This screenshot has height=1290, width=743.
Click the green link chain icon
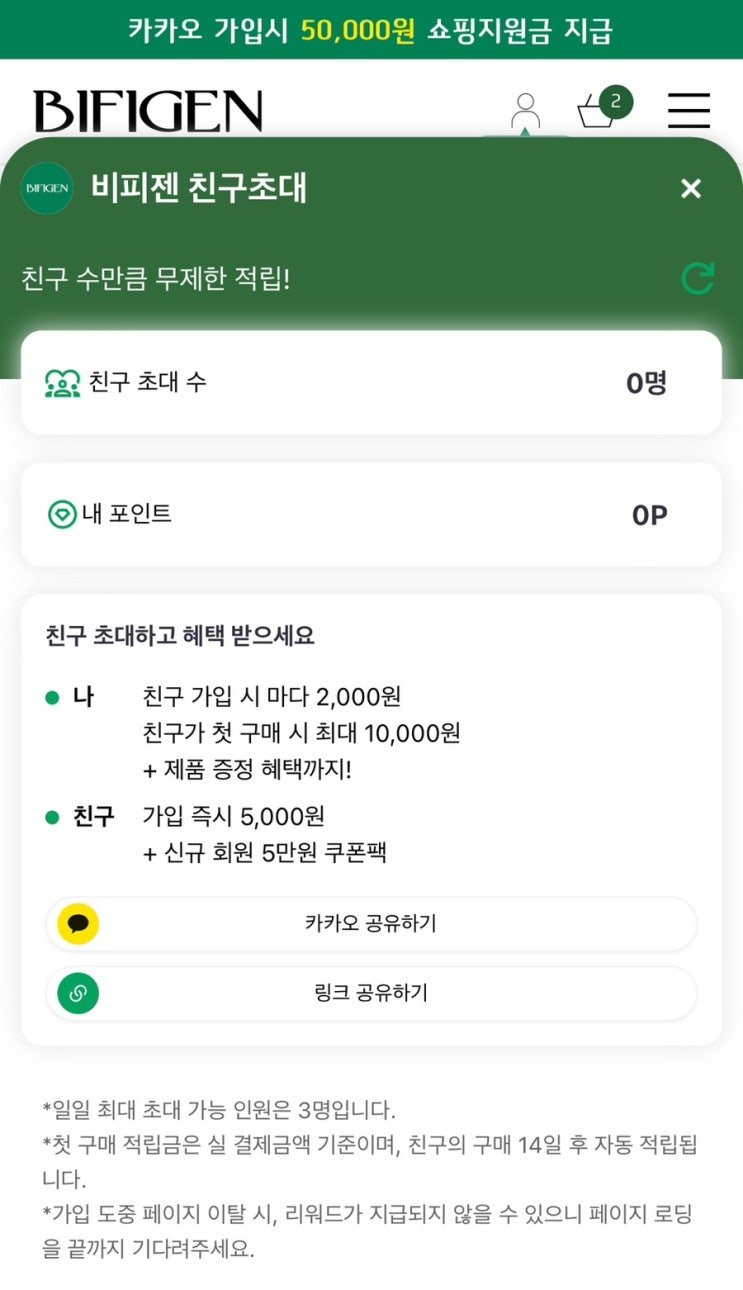[78, 993]
